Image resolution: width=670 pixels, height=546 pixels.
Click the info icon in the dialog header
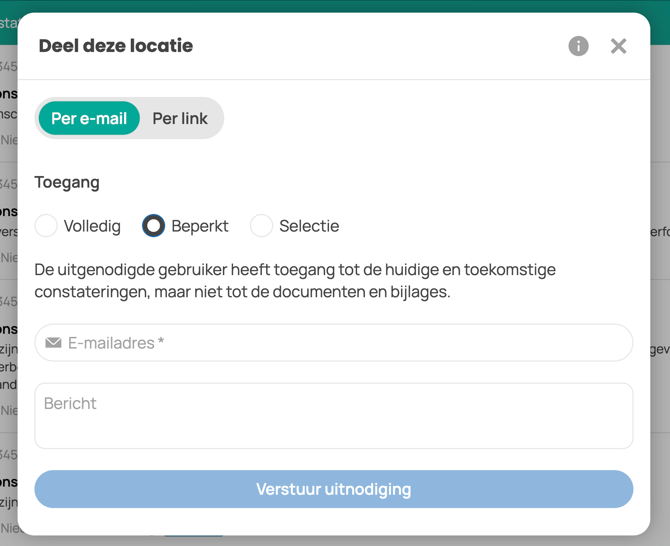tap(578, 46)
